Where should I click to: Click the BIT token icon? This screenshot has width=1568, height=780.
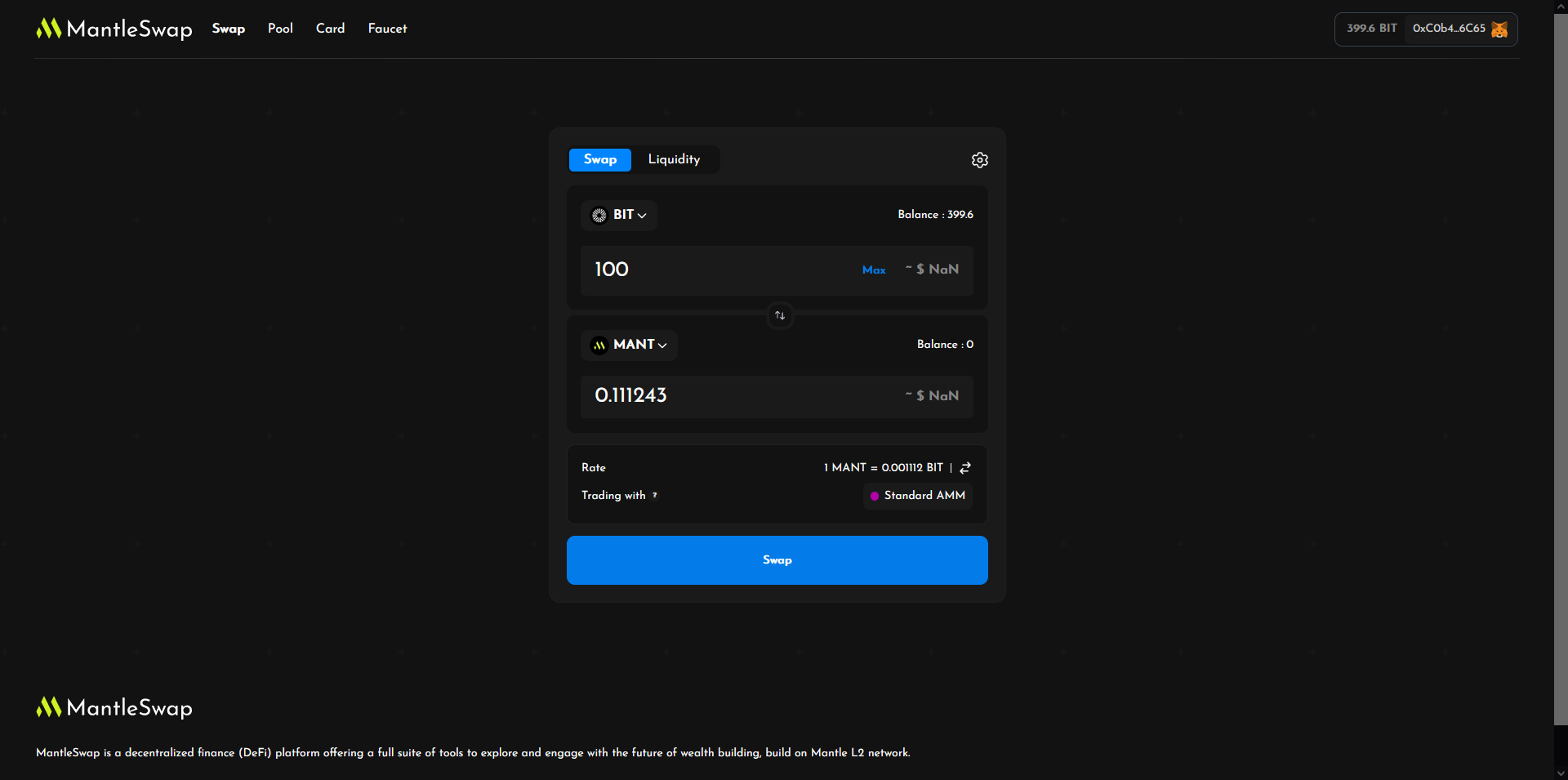click(599, 215)
